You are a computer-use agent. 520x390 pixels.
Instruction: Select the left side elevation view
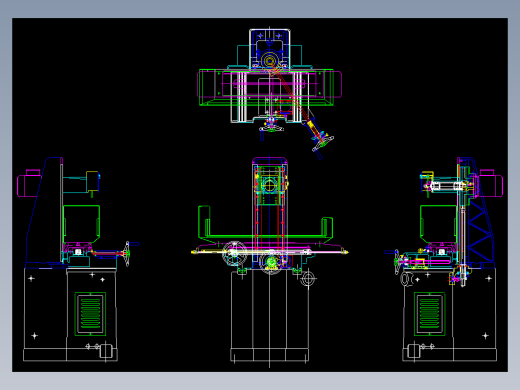click(x=78, y=259)
